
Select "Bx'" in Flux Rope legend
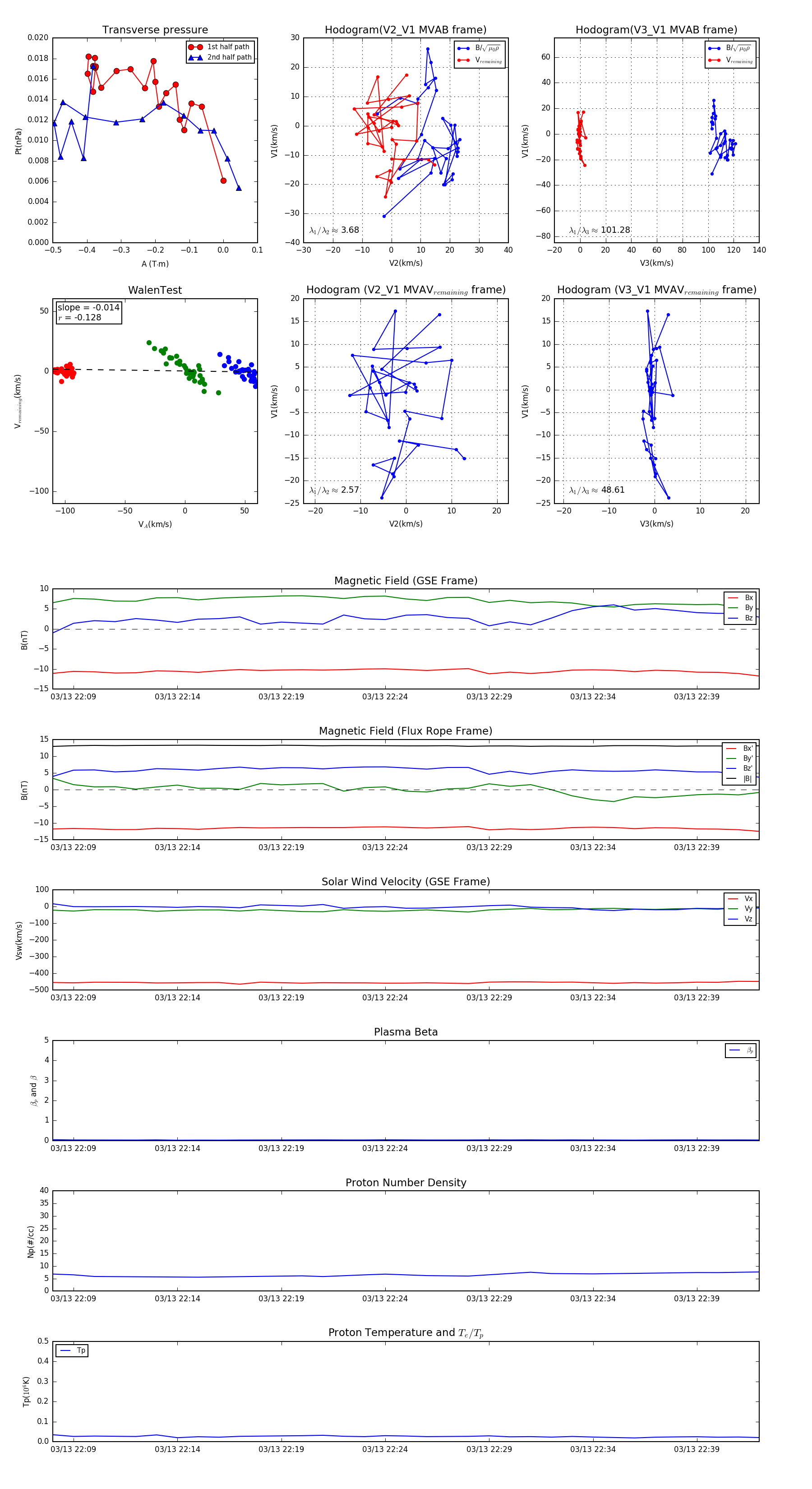tap(739, 748)
